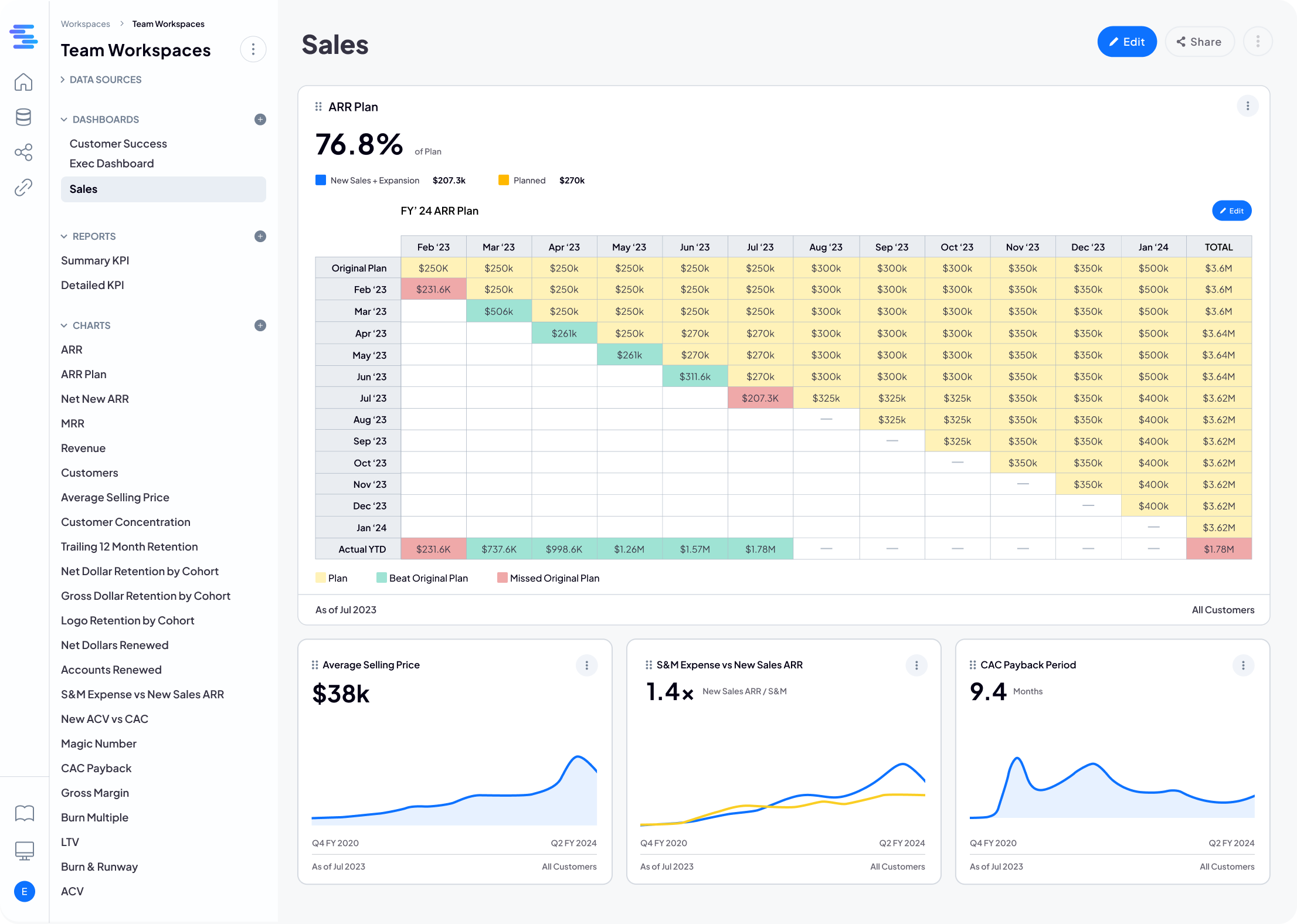This screenshot has height=924, width=1297.
Task: Open the database icon in the left rail
Action: click(23, 117)
